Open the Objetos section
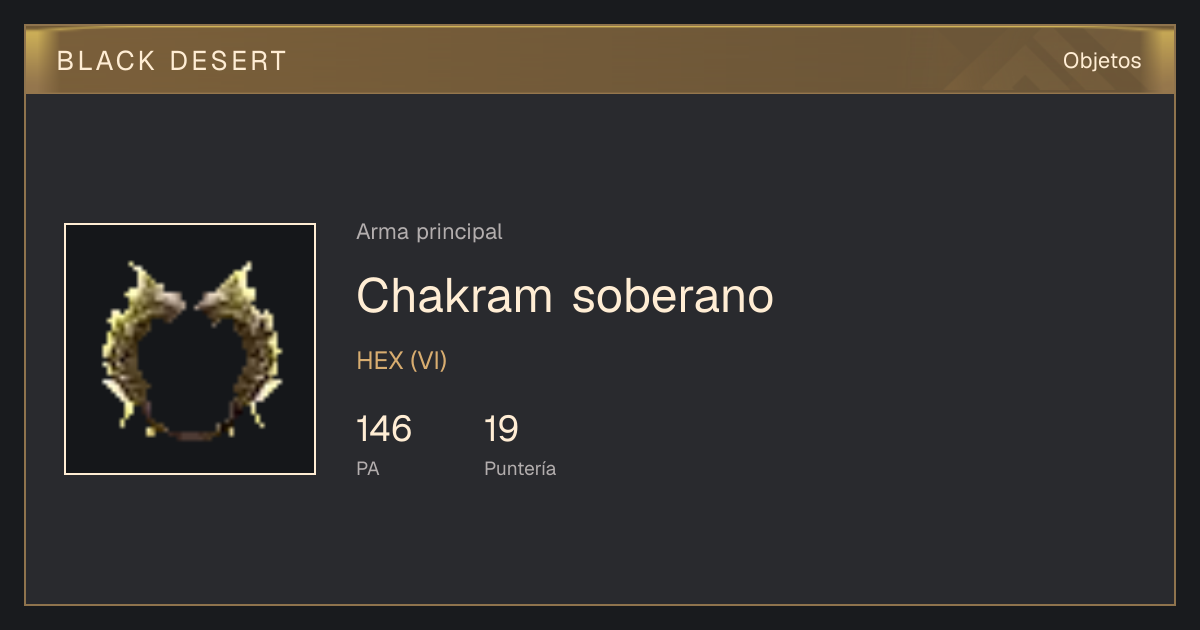1200x630 pixels. pyautogui.click(x=1102, y=60)
